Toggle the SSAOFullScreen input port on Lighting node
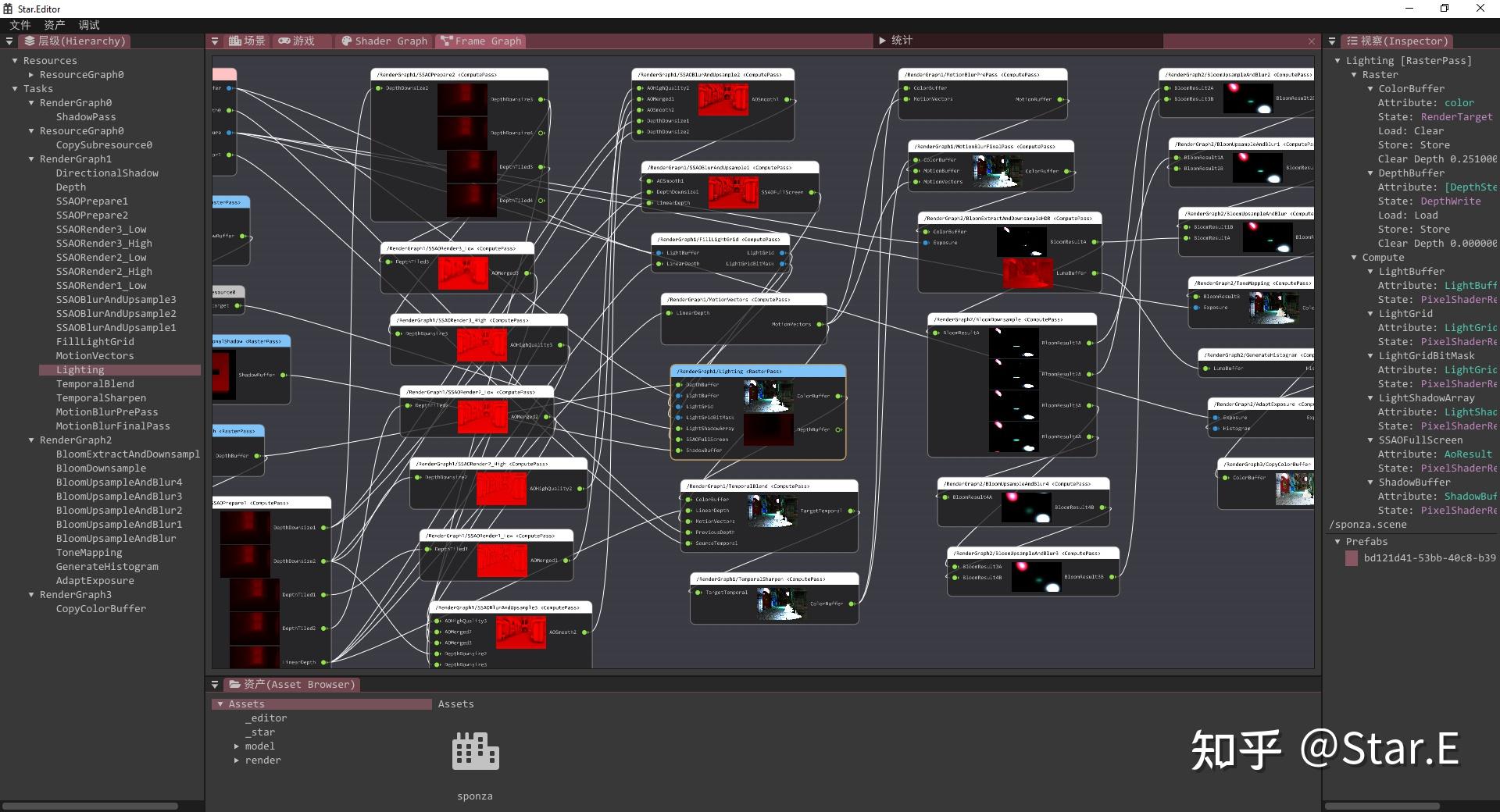Screen dimensions: 1500x812 pyautogui.click(x=678, y=439)
